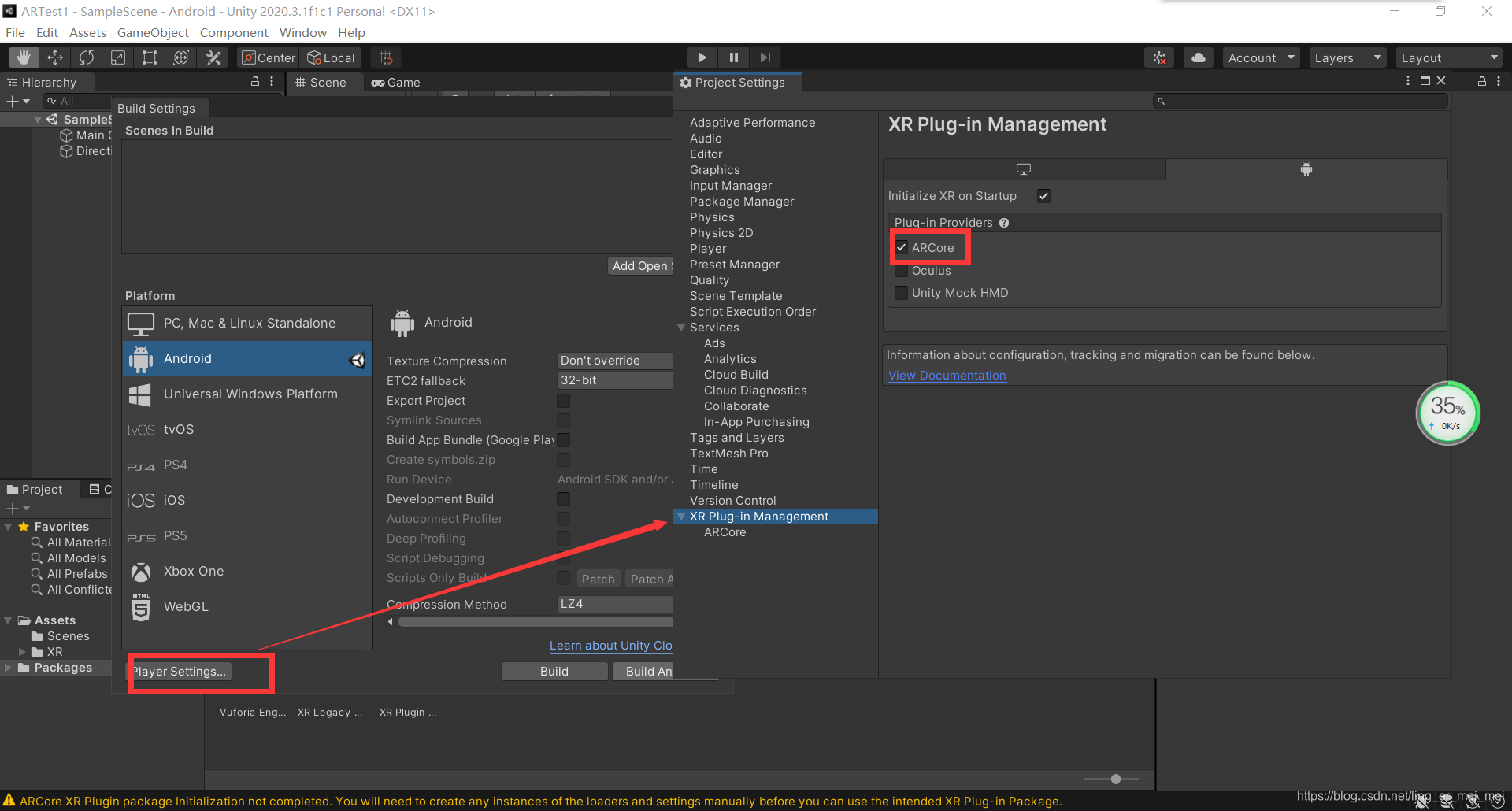Lock the Hierarchy panel
The width and height of the screenshot is (1512, 811).
(255, 81)
